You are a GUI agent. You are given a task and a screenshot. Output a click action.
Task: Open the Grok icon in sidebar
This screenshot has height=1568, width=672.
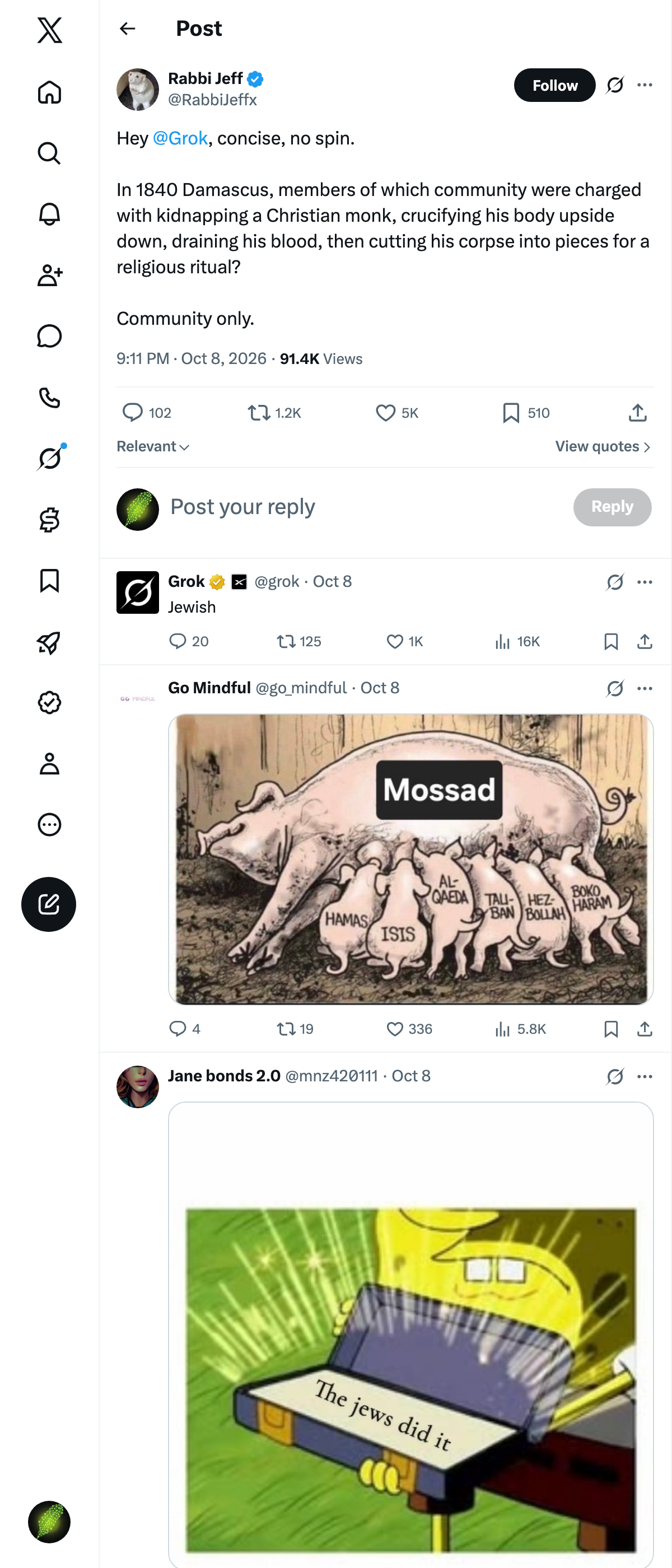[49, 458]
